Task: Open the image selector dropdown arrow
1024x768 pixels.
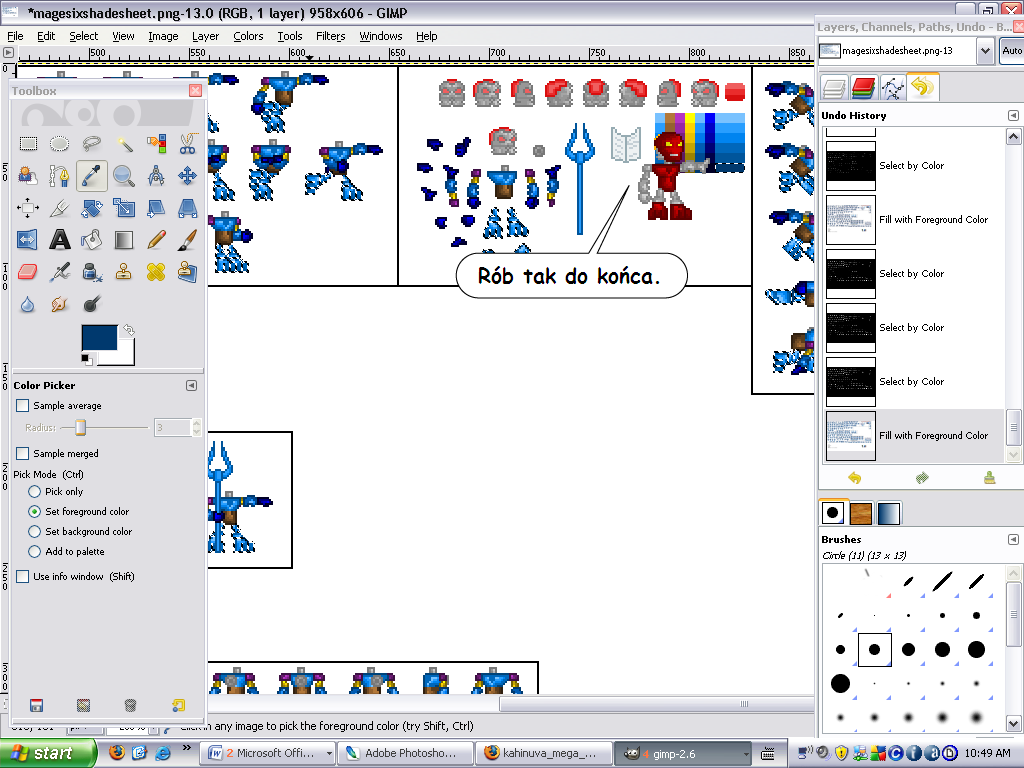Action: tap(985, 51)
